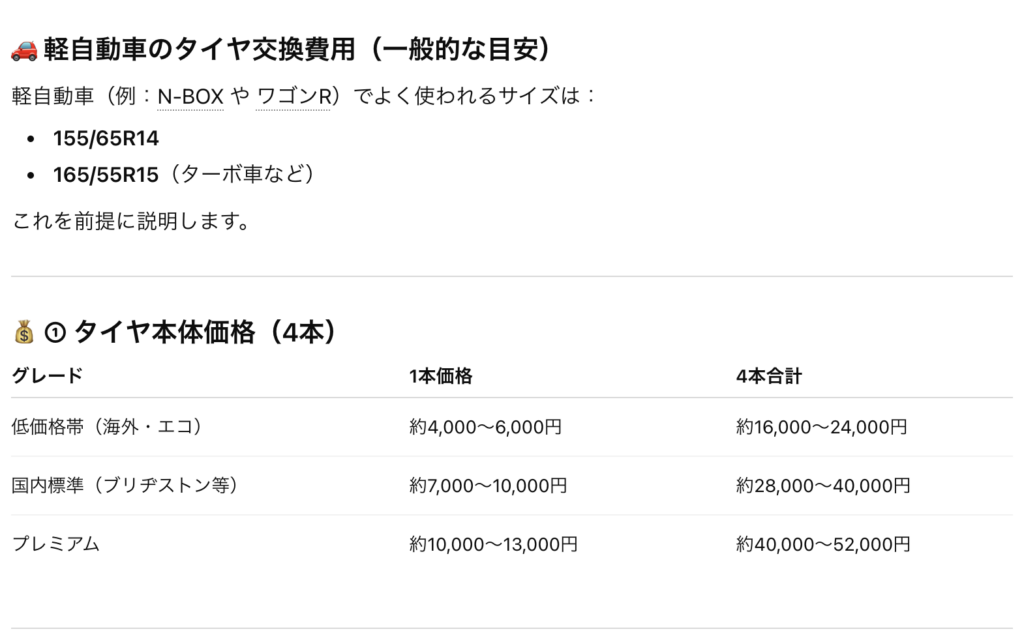
Task: Open the ワゴンR link
Action: [x=293, y=97]
